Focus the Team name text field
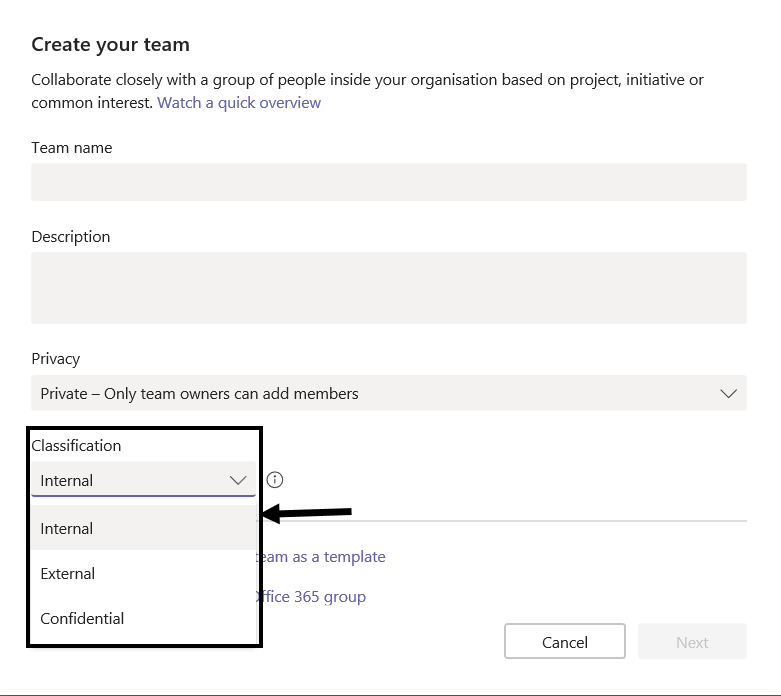Viewport: 781px width, 696px height. point(388,182)
